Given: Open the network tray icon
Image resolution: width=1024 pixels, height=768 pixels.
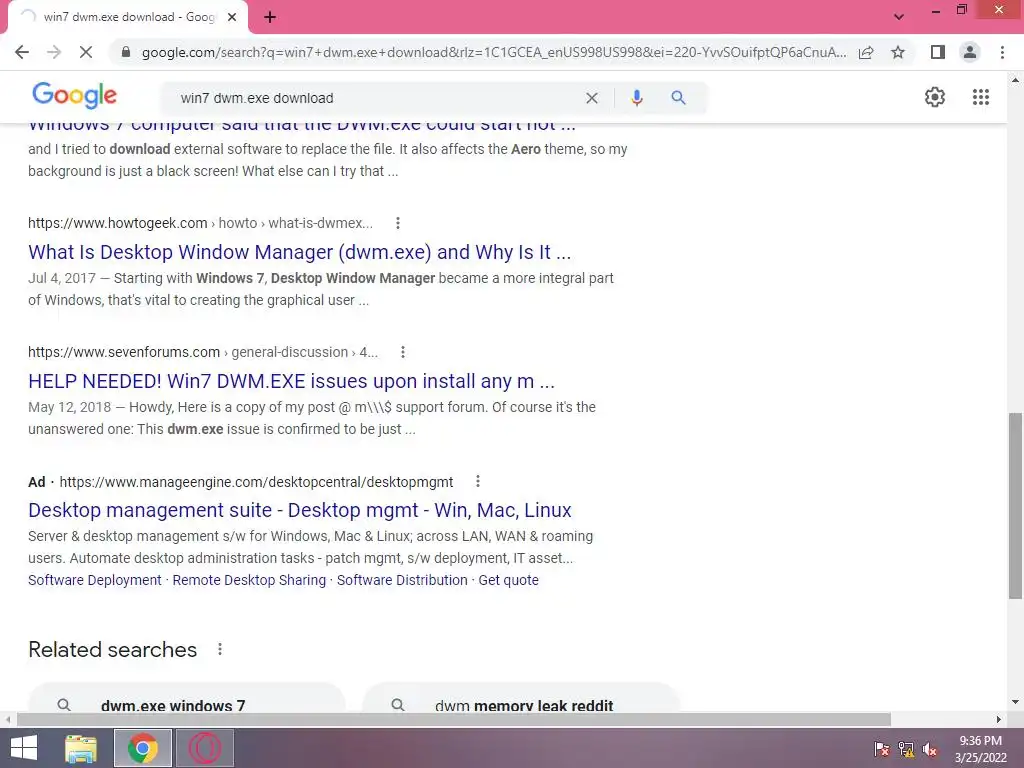Looking at the screenshot, I should pos(906,749).
